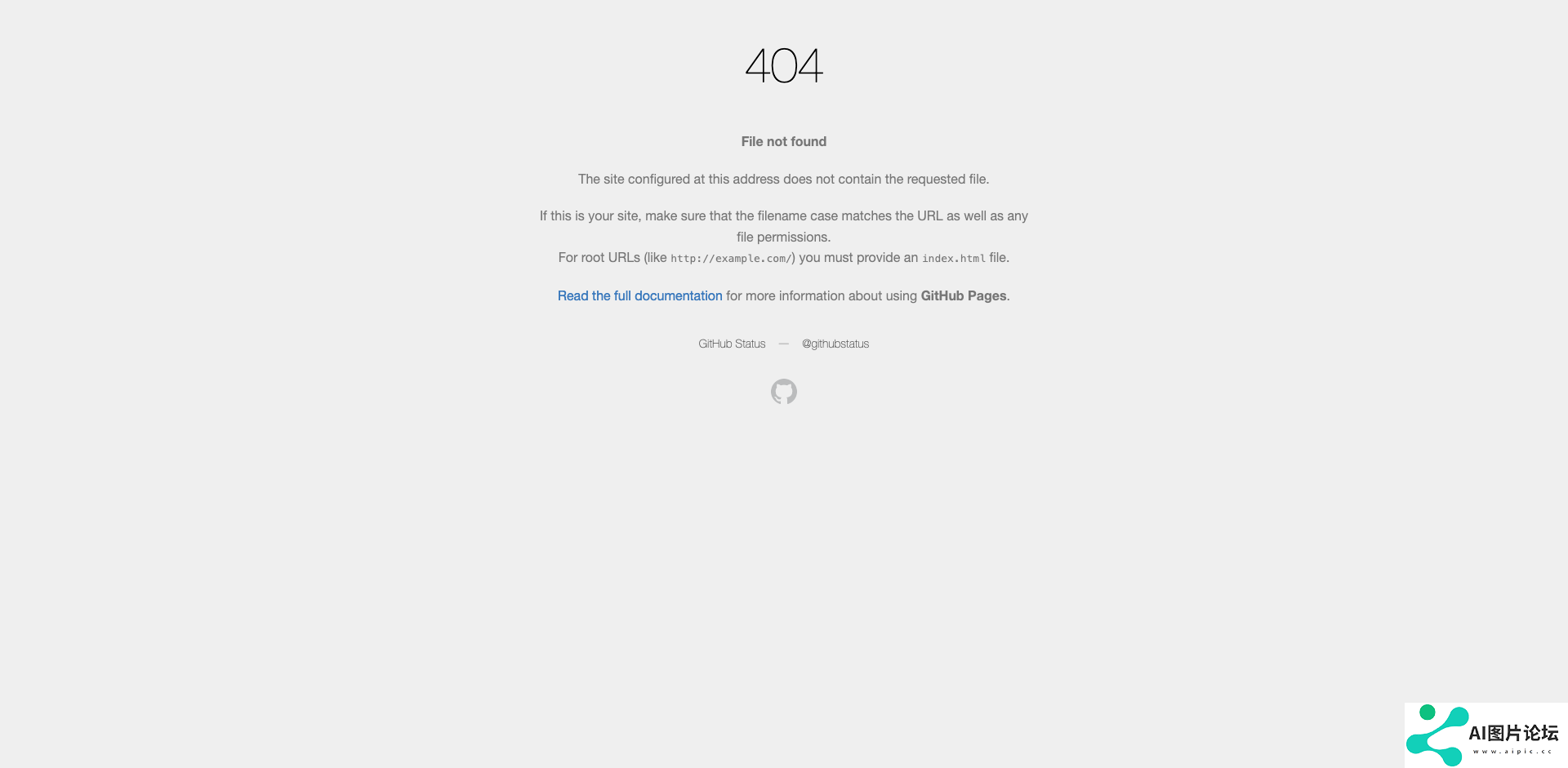Screen dimensions: 1568x768
Task: Click the File not found heading
Action: click(784, 141)
